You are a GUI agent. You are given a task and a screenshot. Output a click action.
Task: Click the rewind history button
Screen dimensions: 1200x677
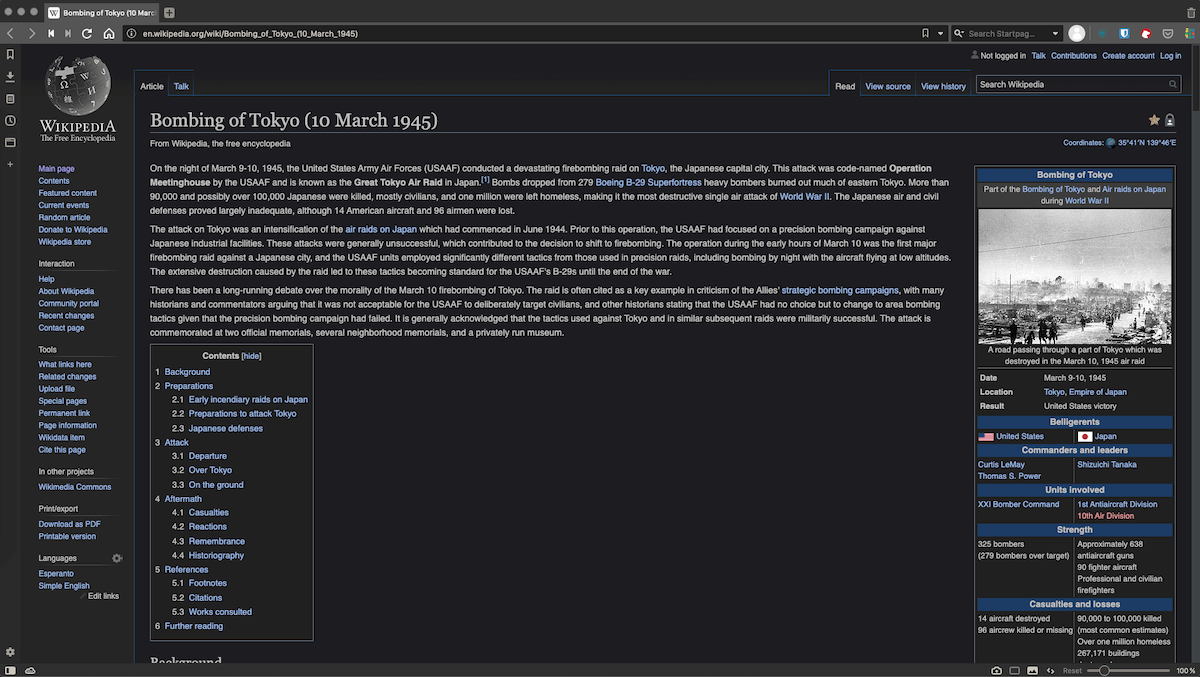pos(51,33)
